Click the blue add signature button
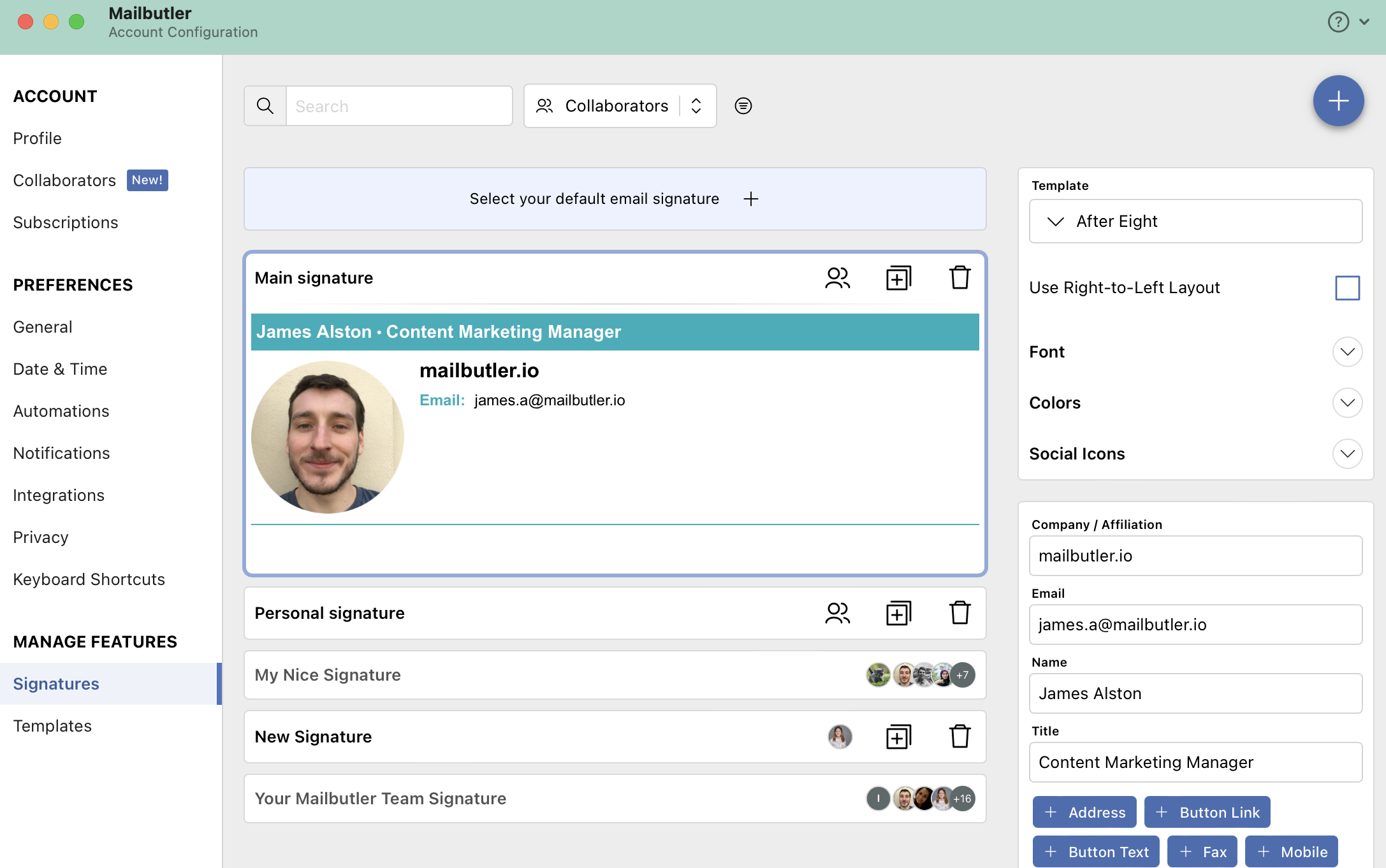 [x=1338, y=101]
